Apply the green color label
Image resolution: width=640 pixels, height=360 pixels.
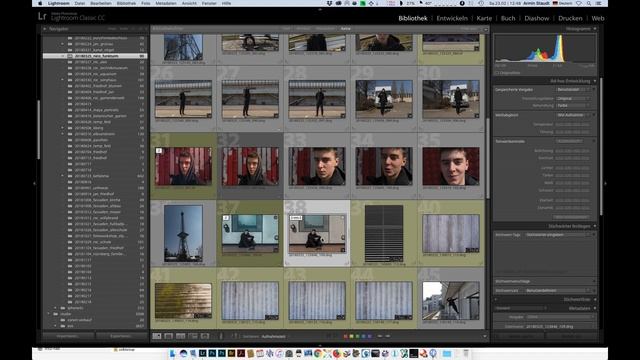[x=358, y=336]
